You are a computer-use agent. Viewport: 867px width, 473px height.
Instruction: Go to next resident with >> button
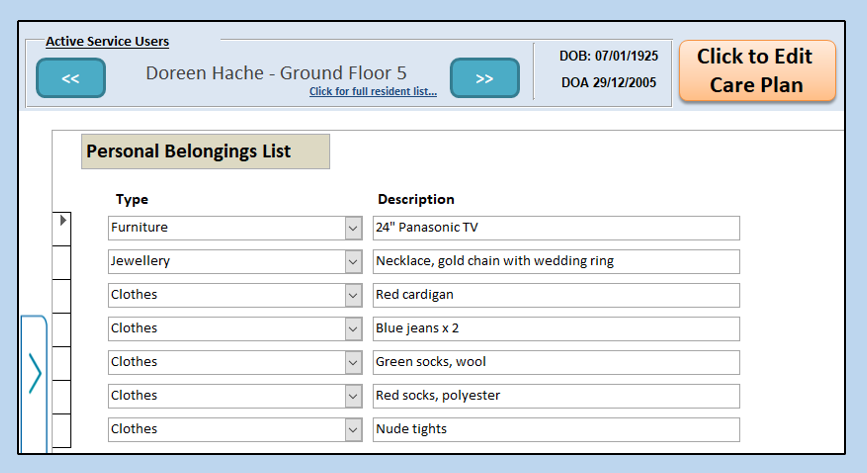(484, 79)
